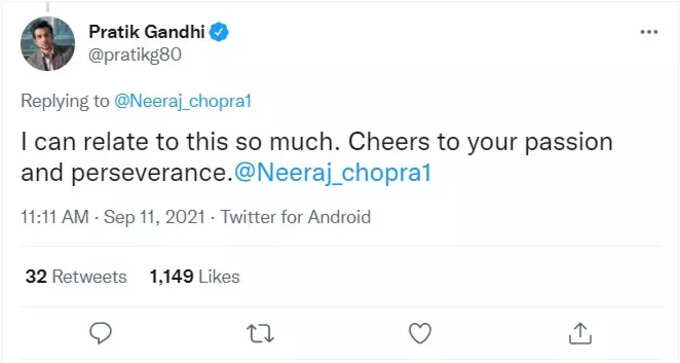680x363 pixels.
Task: Click the Pratik Gandhi display name
Action: (x=147, y=32)
